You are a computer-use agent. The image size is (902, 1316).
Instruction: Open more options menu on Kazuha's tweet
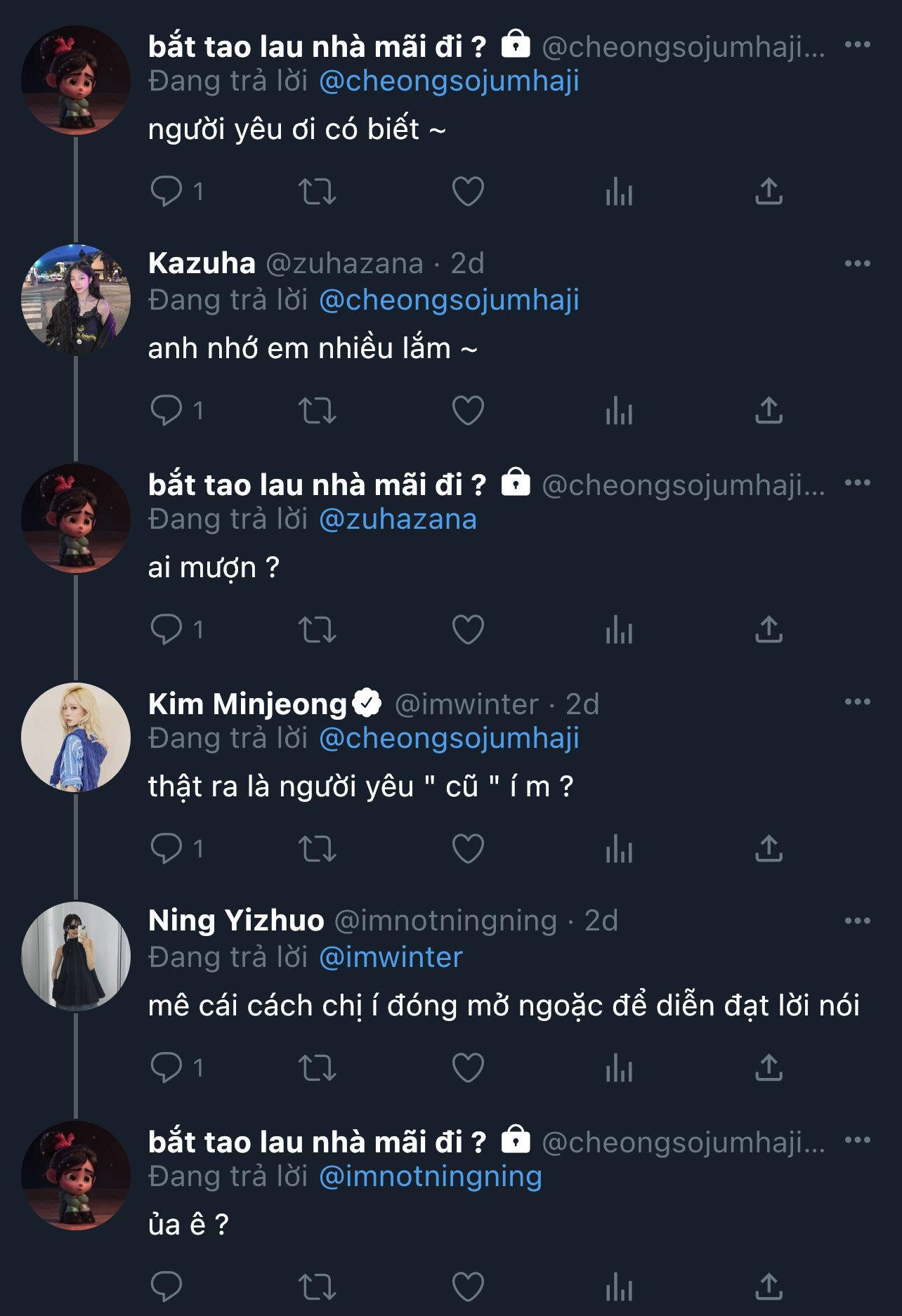857,264
